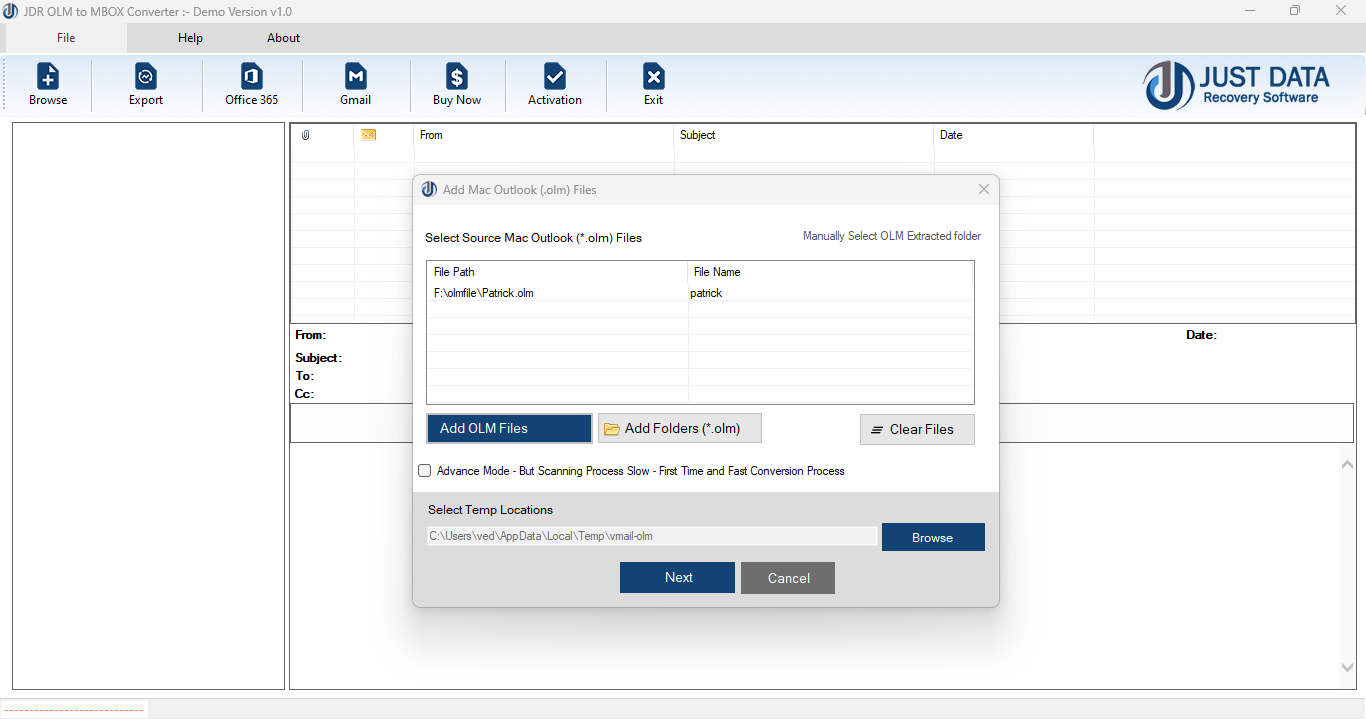The width and height of the screenshot is (1366, 720).
Task: Click the app logo in dialog title bar
Action: (429, 189)
